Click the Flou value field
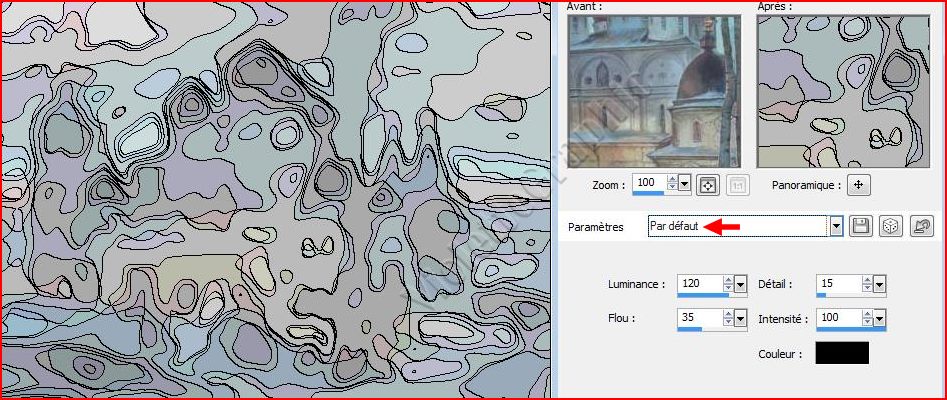The height and width of the screenshot is (400, 947). (x=698, y=318)
